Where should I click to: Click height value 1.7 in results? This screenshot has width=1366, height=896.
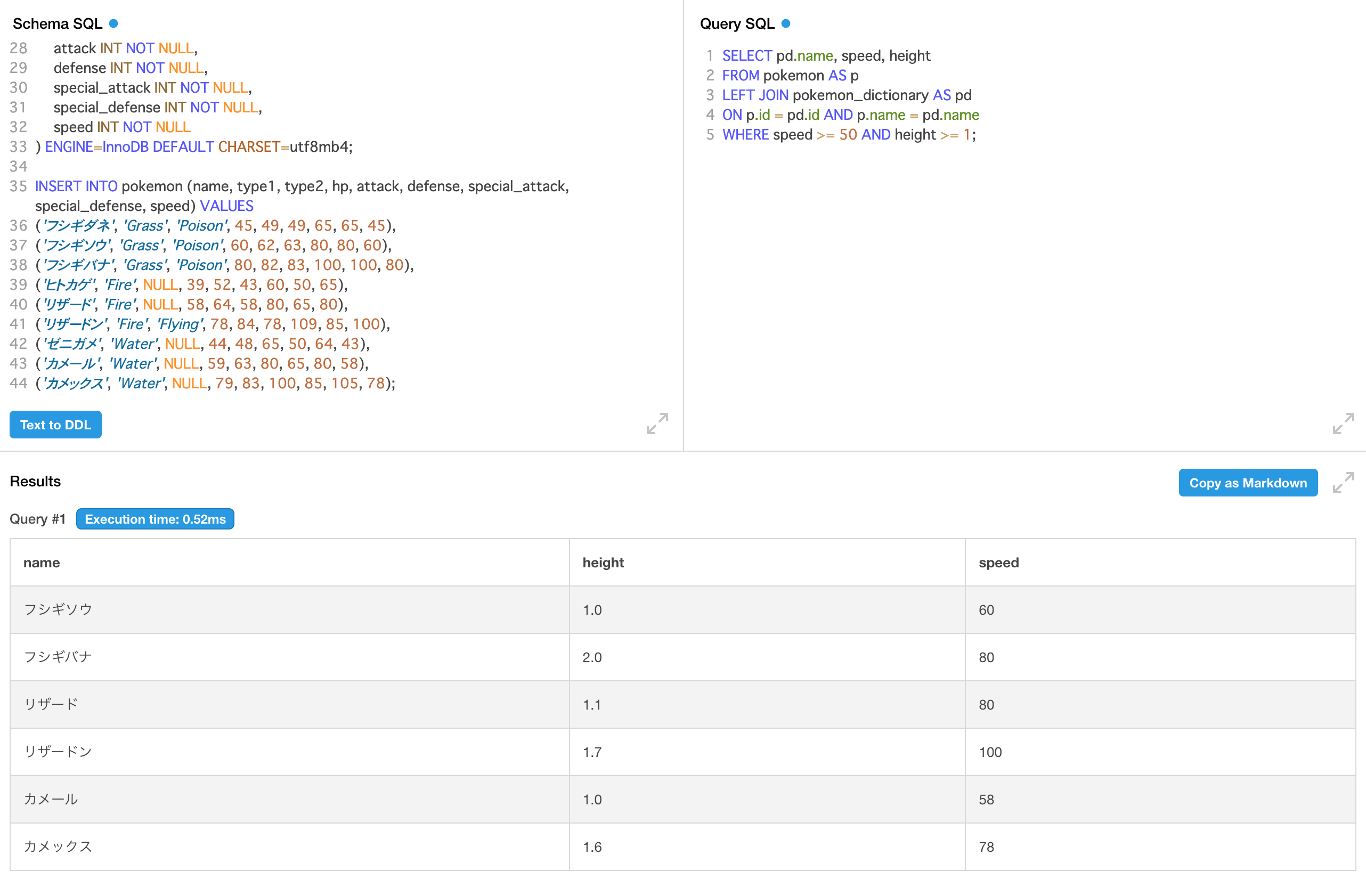point(592,752)
